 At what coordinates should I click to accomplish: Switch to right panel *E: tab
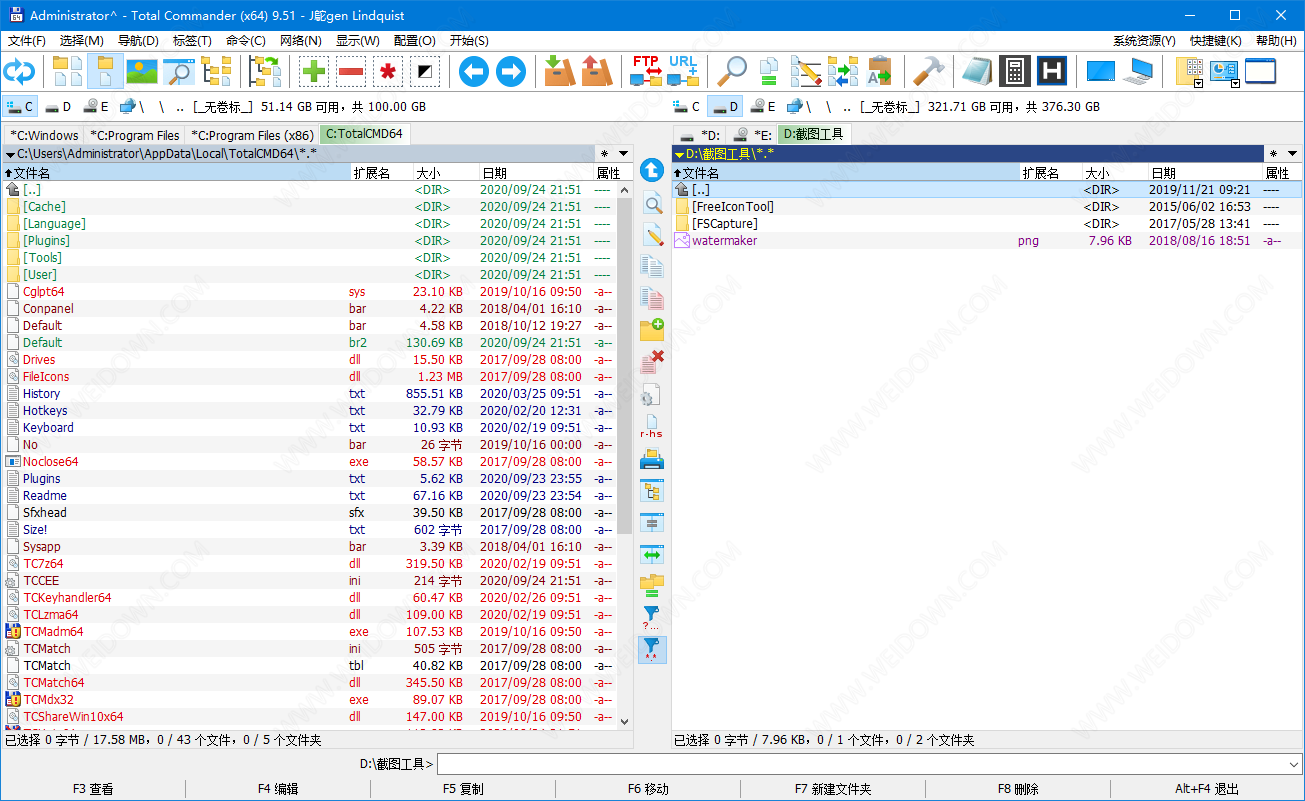tap(751, 135)
